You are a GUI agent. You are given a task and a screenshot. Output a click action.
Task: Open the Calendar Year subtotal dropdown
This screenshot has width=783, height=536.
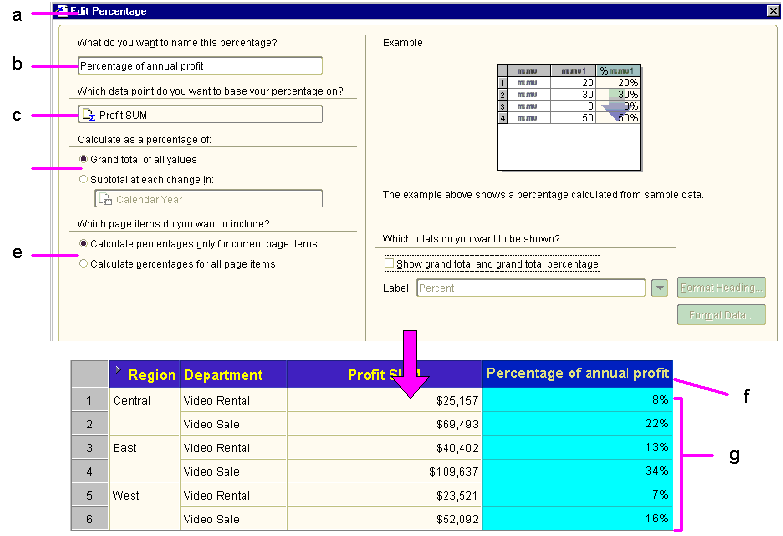208,198
